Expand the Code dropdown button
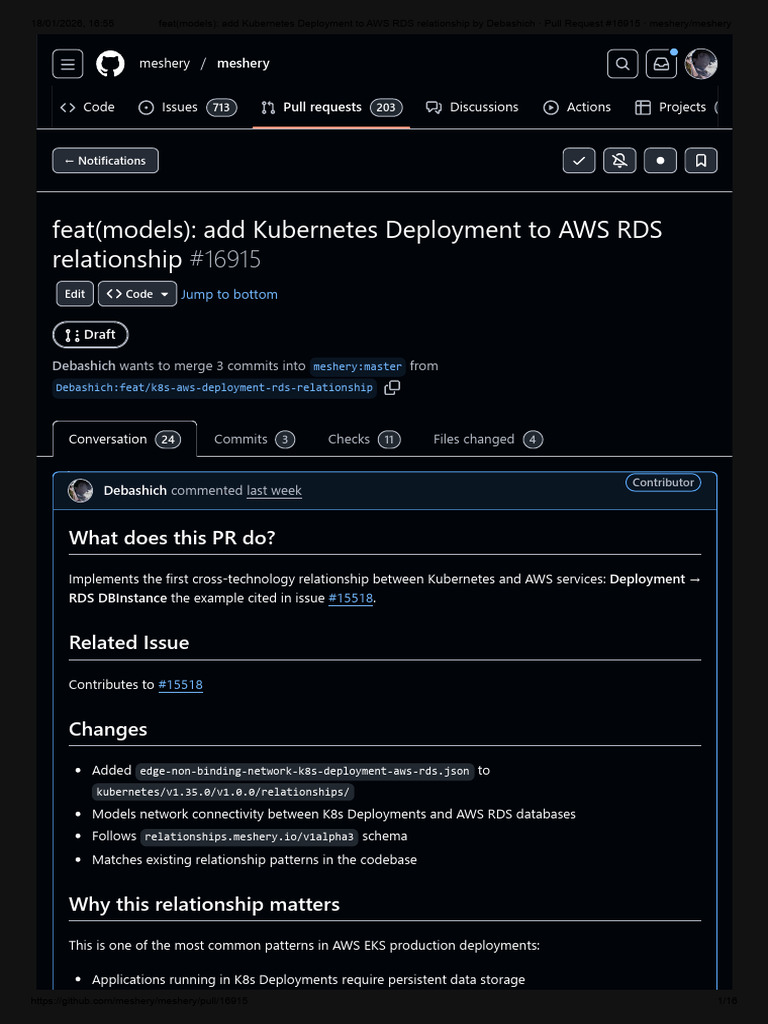 point(137,294)
